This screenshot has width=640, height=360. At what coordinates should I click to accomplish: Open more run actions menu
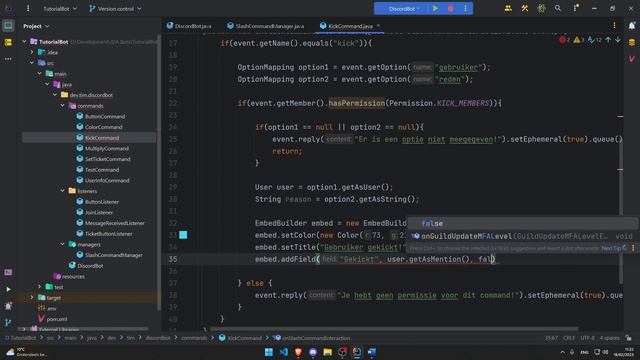click(x=465, y=9)
